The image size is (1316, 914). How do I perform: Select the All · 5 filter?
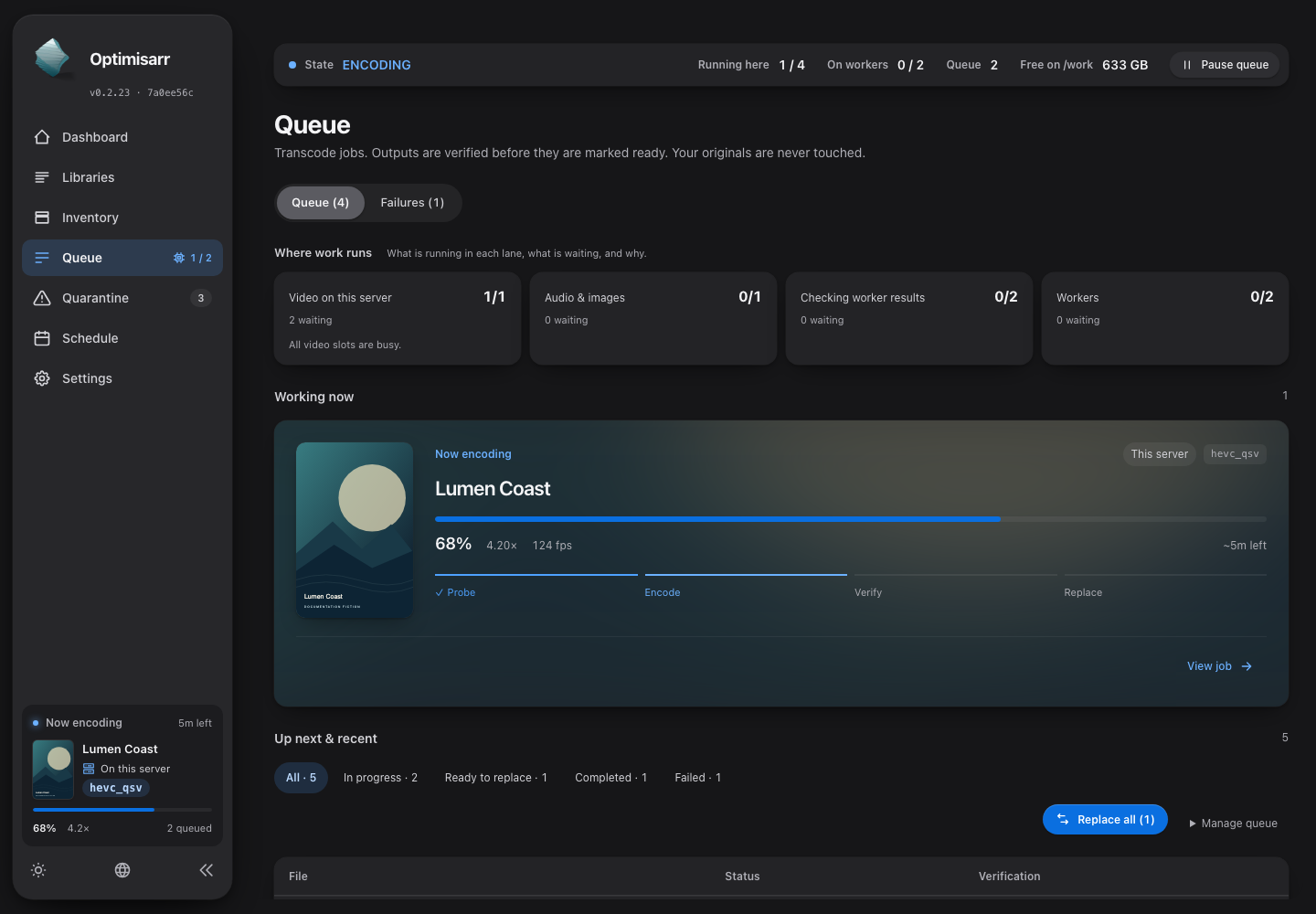pos(302,778)
